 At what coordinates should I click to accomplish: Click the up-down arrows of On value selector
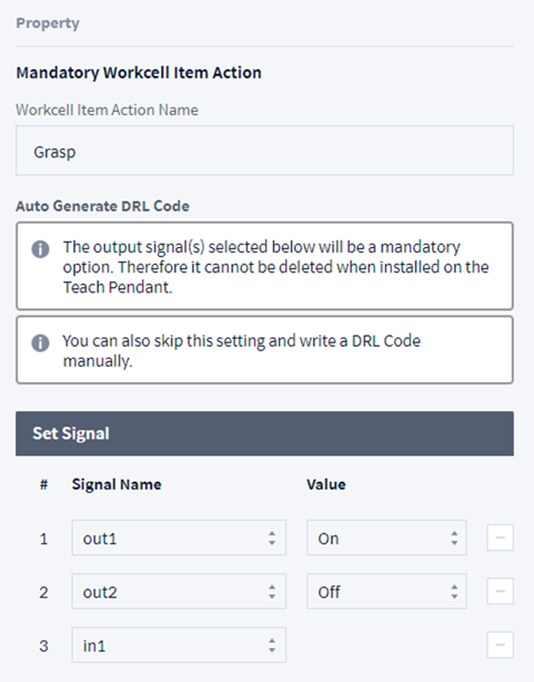[x=454, y=538]
